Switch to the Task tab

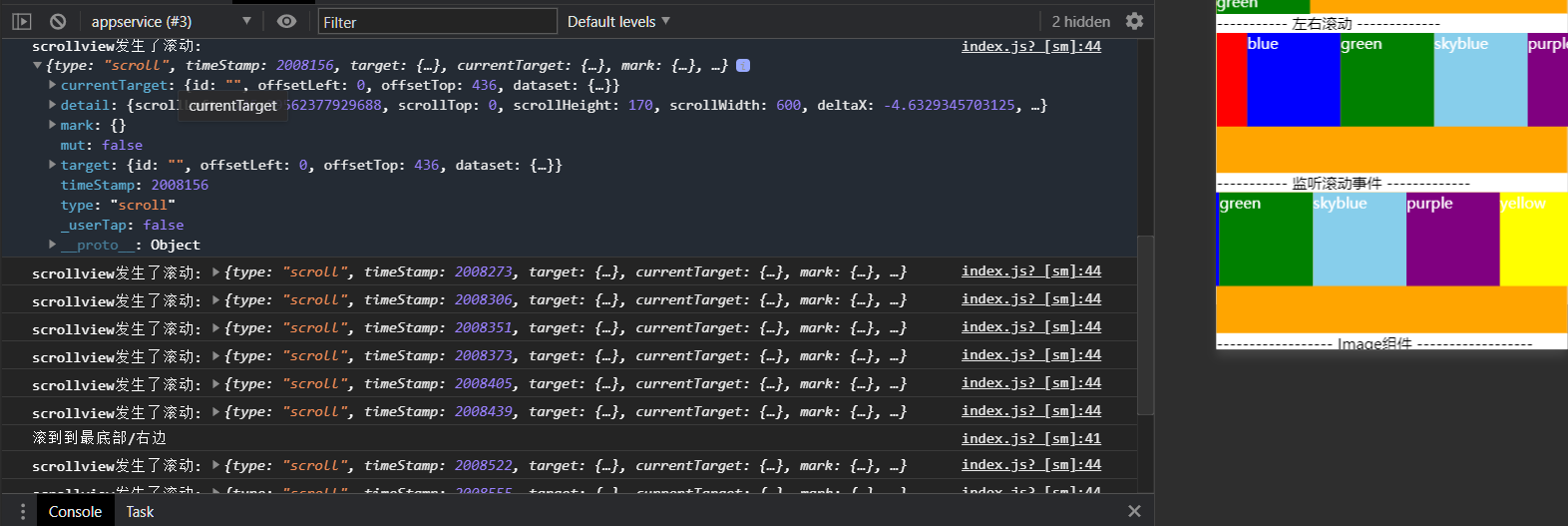(x=140, y=511)
